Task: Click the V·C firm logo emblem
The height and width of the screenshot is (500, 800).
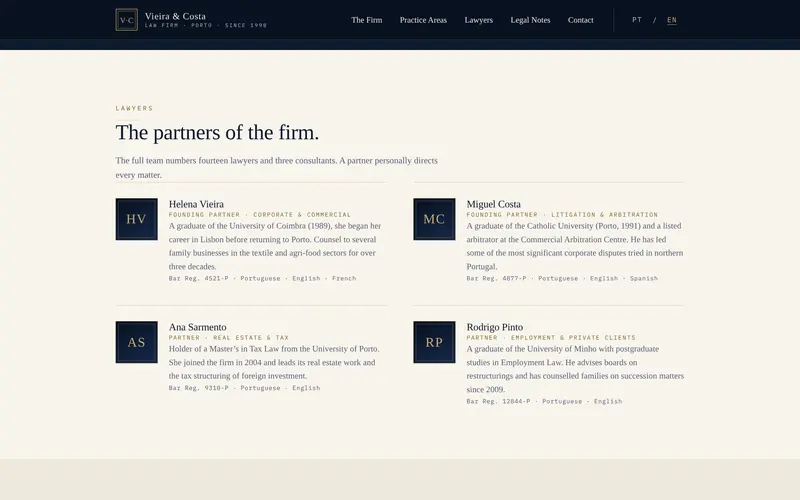Action: tap(127, 20)
